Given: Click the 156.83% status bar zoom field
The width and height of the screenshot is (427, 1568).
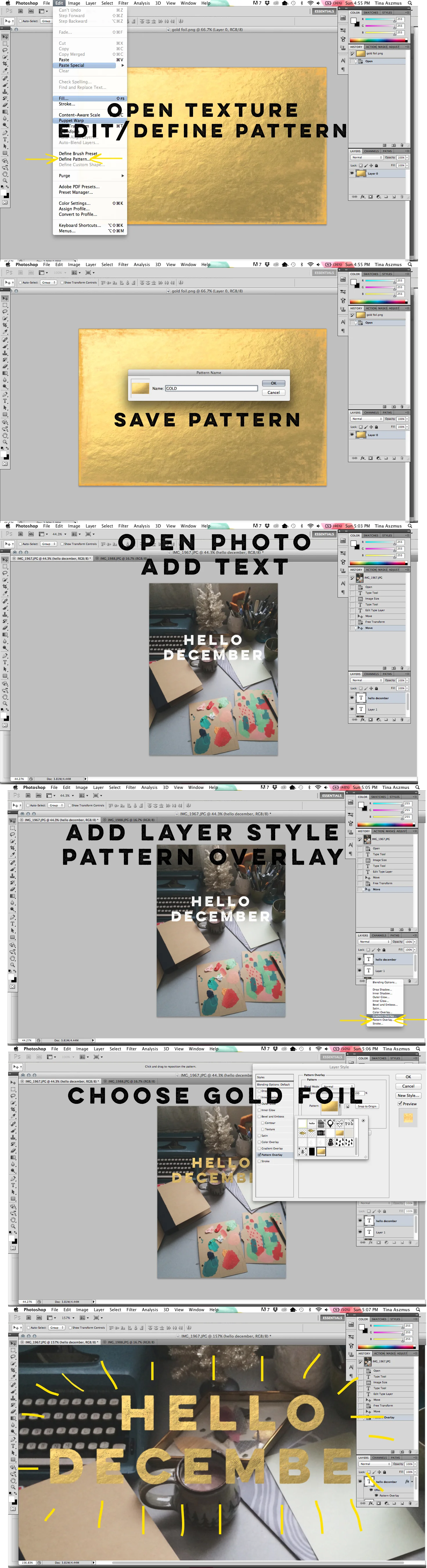Looking at the screenshot, I should tap(27, 1562).
